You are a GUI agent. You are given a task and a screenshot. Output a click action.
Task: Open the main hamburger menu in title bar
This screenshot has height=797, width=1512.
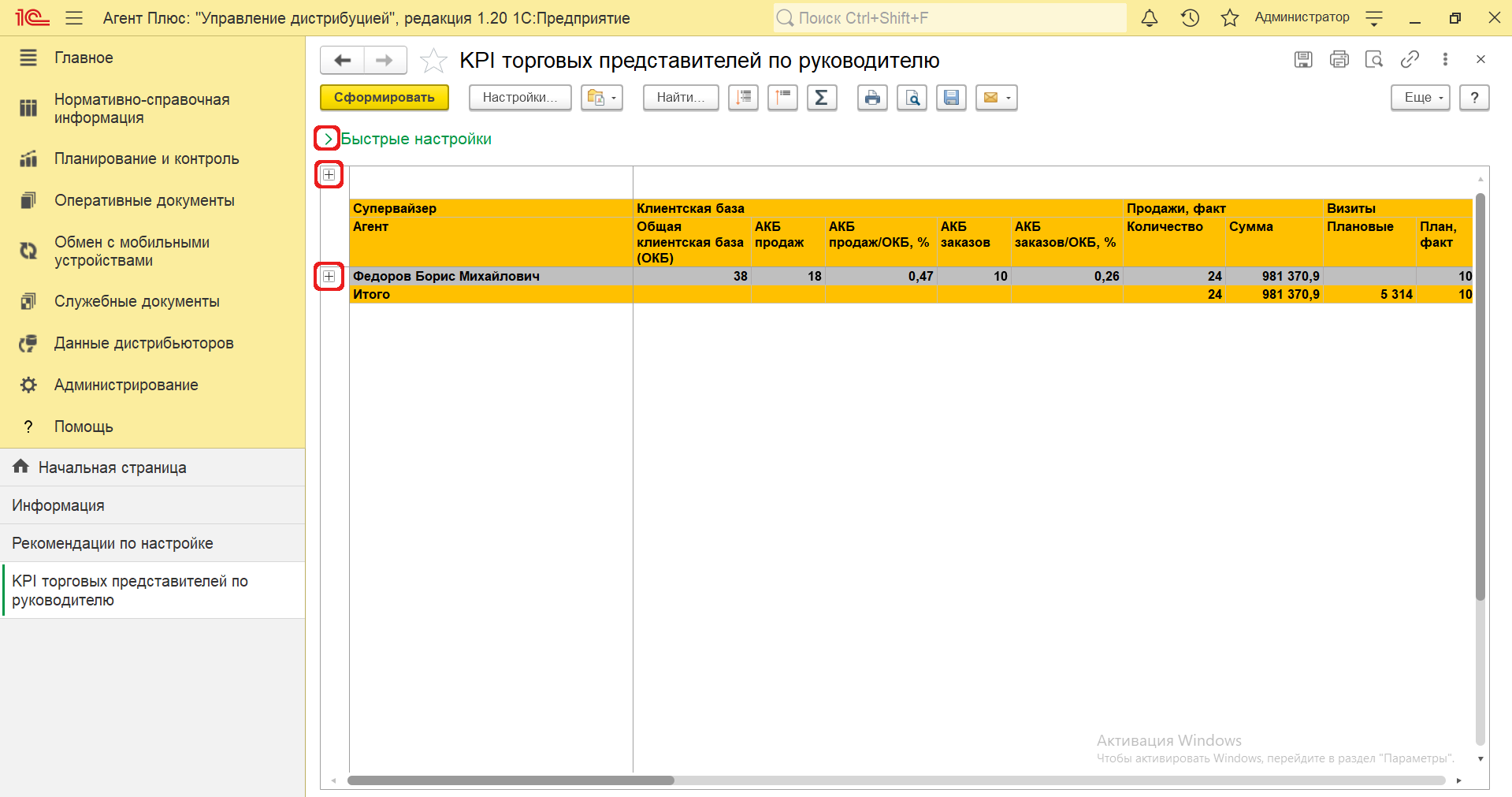pyautogui.click(x=74, y=17)
